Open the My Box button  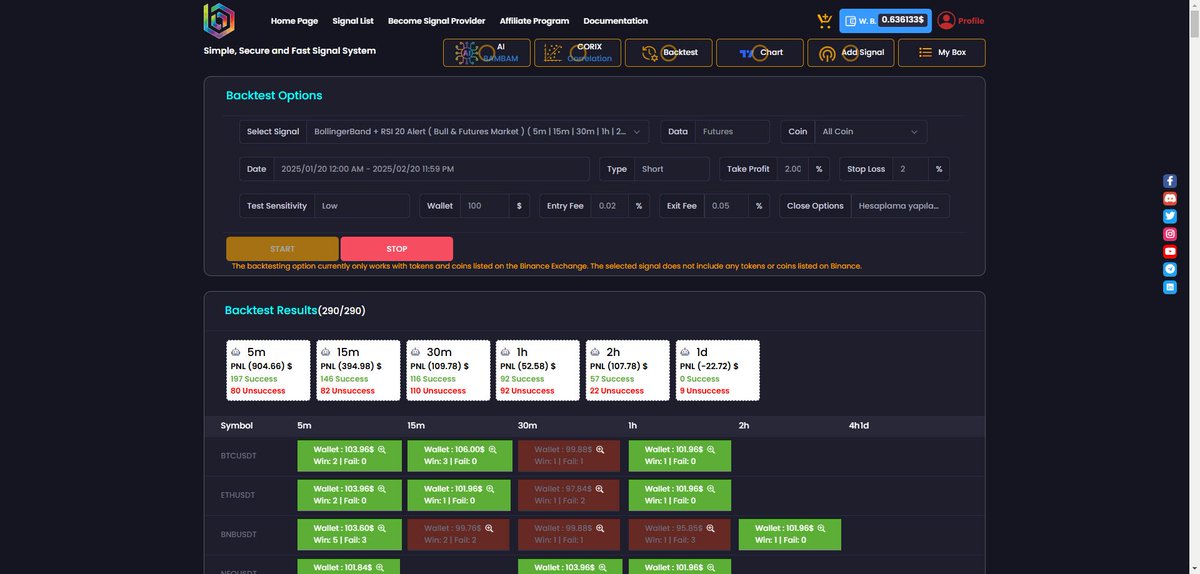tap(942, 53)
